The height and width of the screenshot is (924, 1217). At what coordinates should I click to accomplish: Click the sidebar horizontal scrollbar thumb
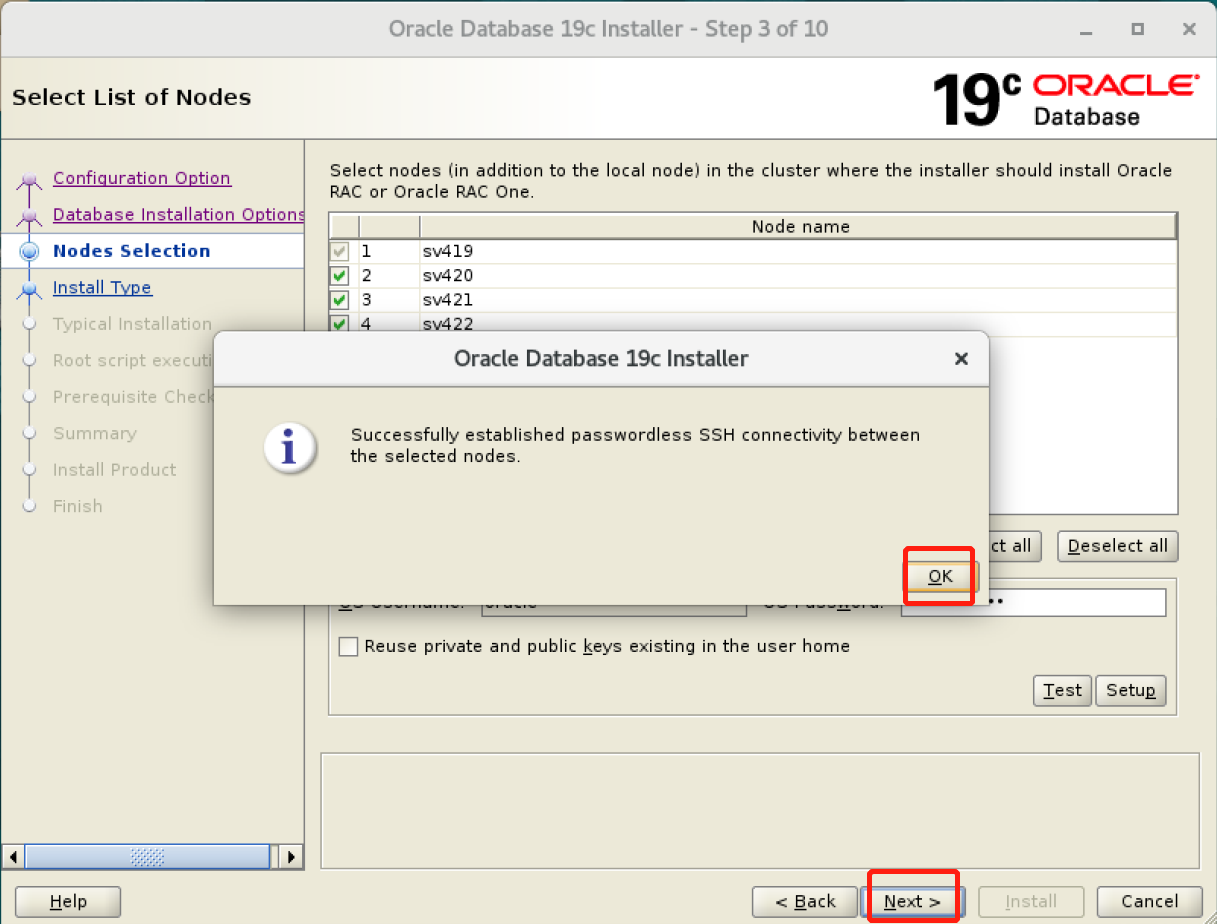[x=147, y=857]
